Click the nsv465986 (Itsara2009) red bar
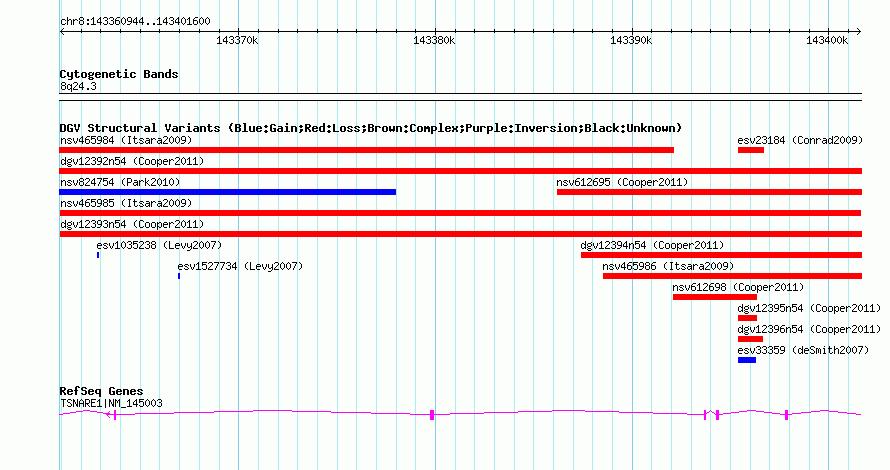The width and height of the screenshot is (890, 470). tap(732, 276)
